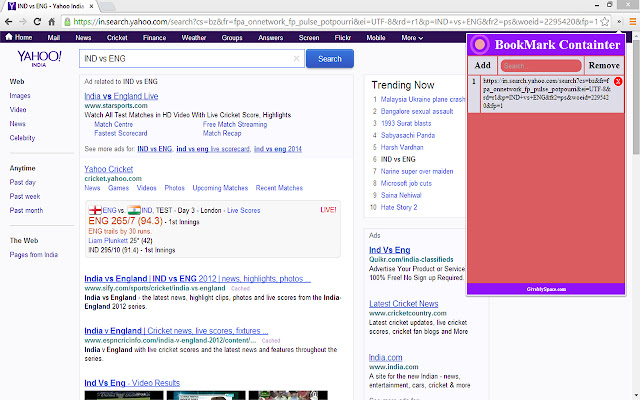
Task: Open the Chrome hamburger menu
Action: coord(632,22)
